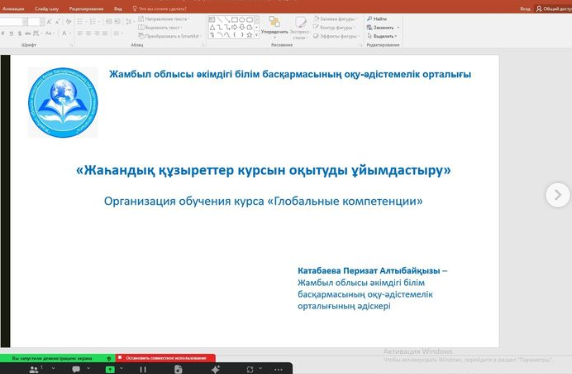Click the next slide arrow on right

(x=557, y=195)
